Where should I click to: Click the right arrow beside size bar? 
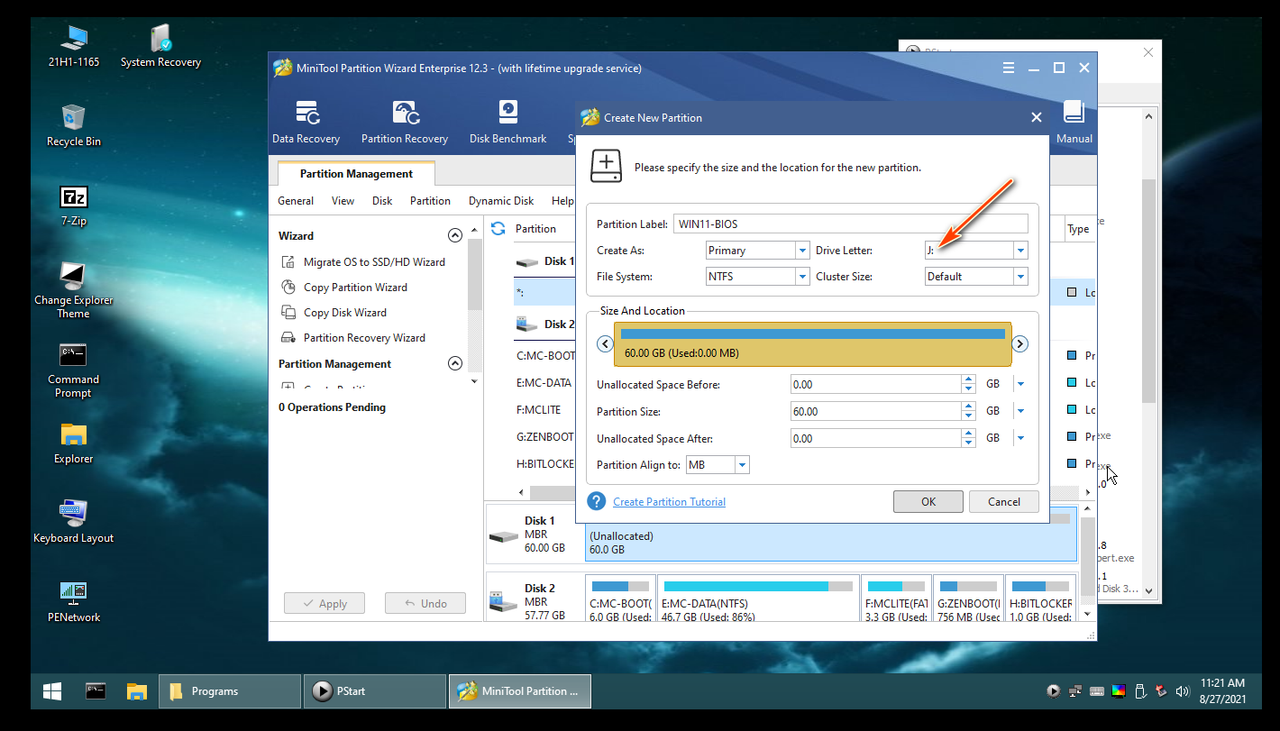[x=1020, y=344]
